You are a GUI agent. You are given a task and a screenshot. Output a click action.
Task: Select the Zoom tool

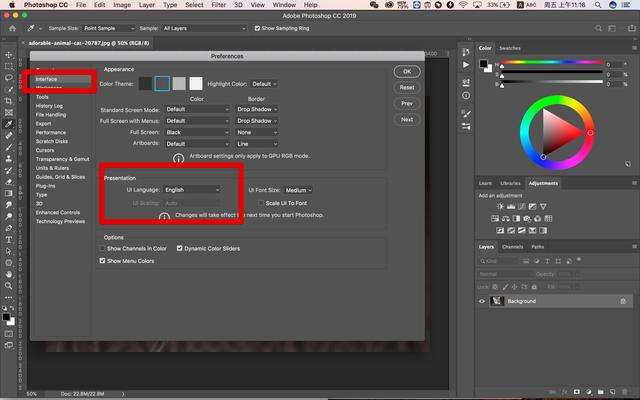(x=9, y=286)
